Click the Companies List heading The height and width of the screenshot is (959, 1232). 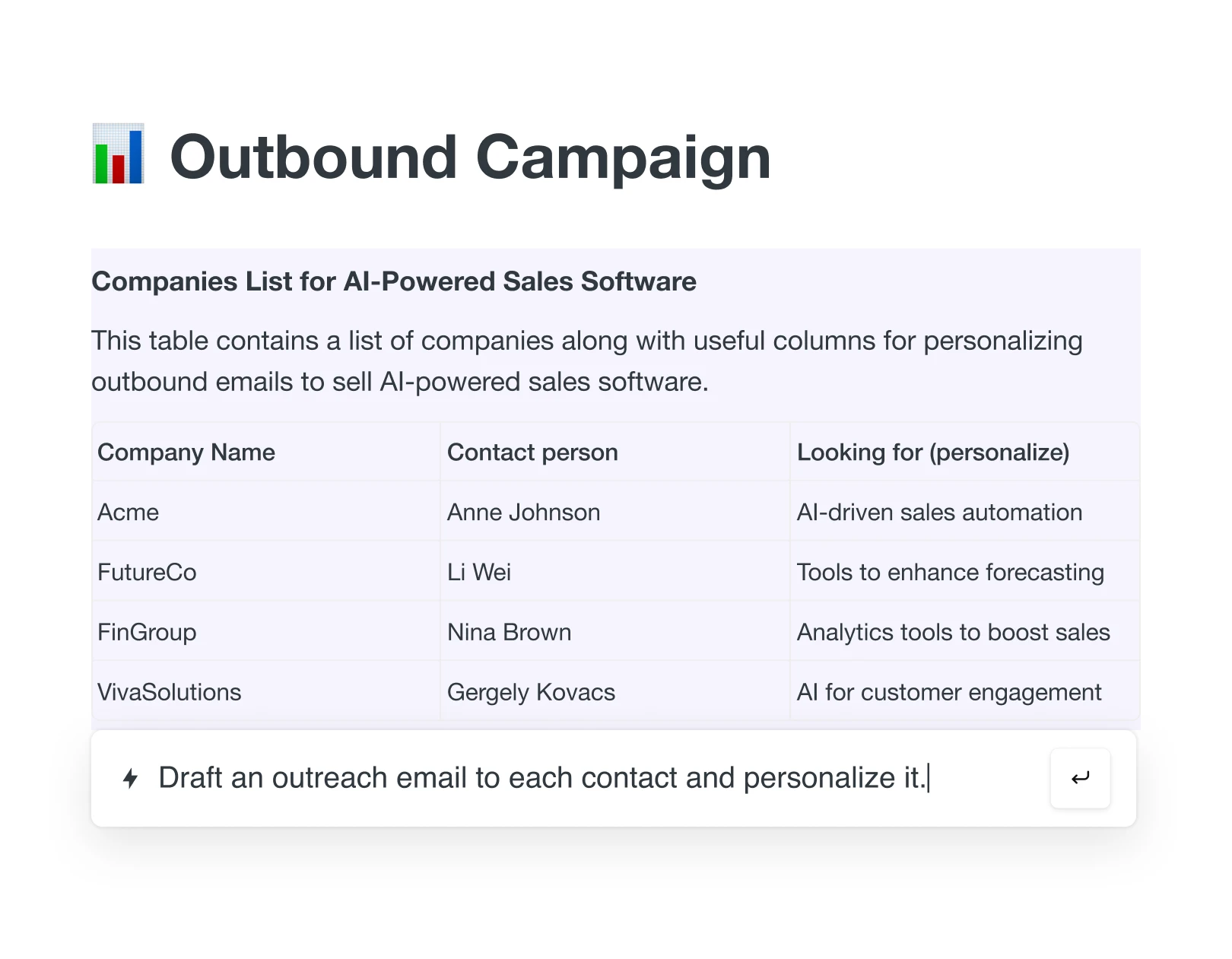pyautogui.click(x=393, y=281)
